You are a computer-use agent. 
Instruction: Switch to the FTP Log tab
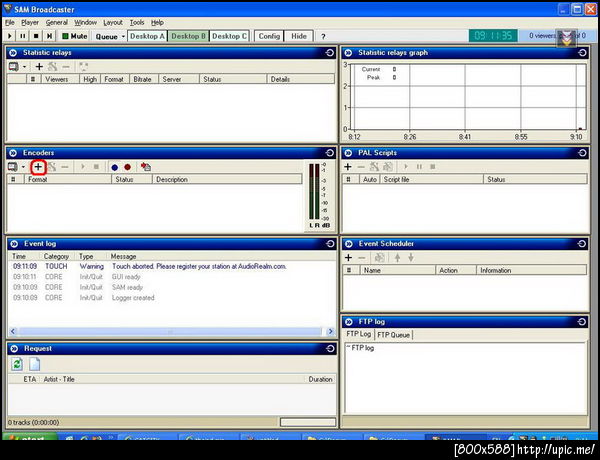coord(359,334)
